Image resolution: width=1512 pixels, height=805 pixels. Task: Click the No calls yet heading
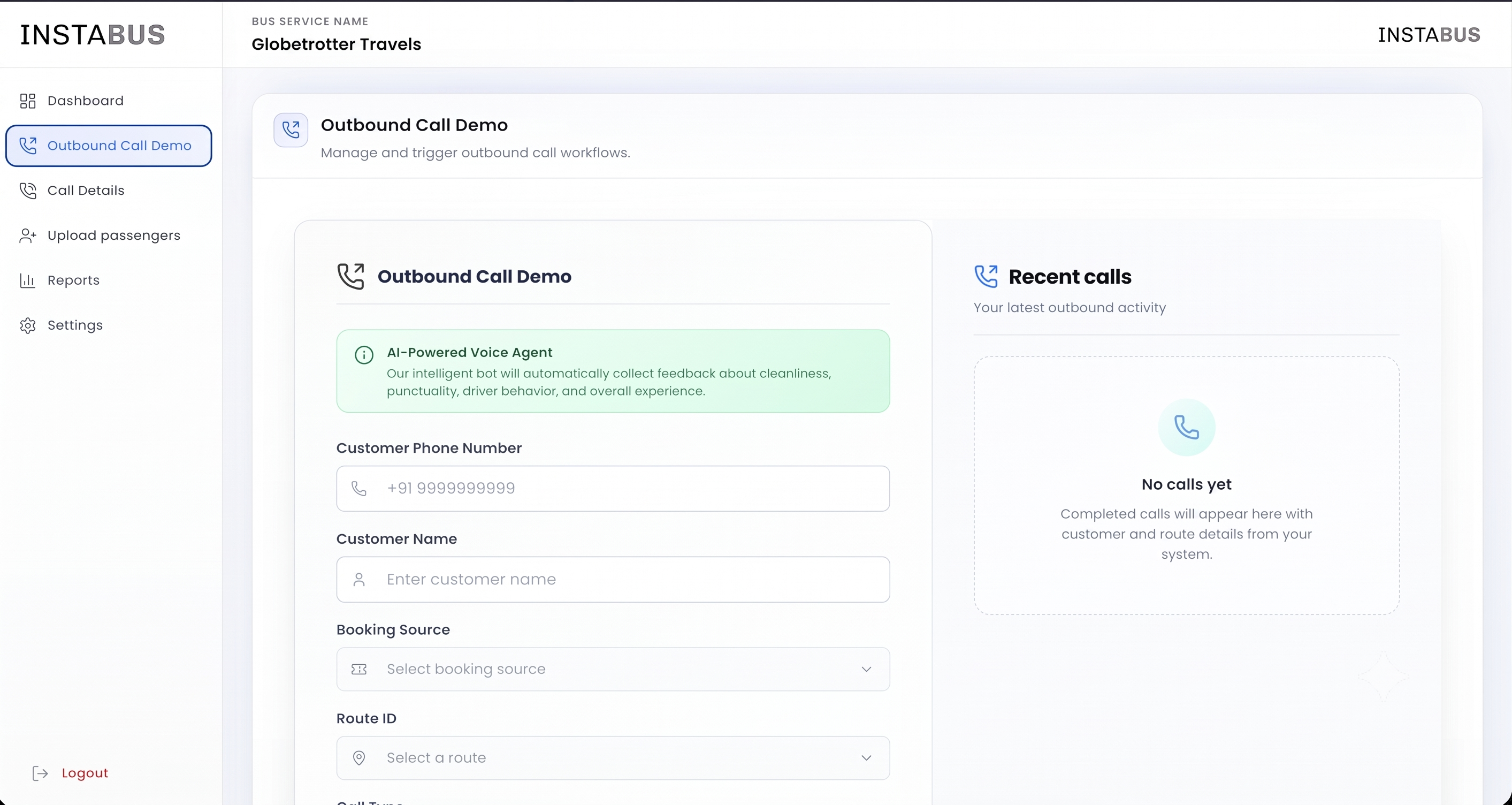click(1186, 484)
